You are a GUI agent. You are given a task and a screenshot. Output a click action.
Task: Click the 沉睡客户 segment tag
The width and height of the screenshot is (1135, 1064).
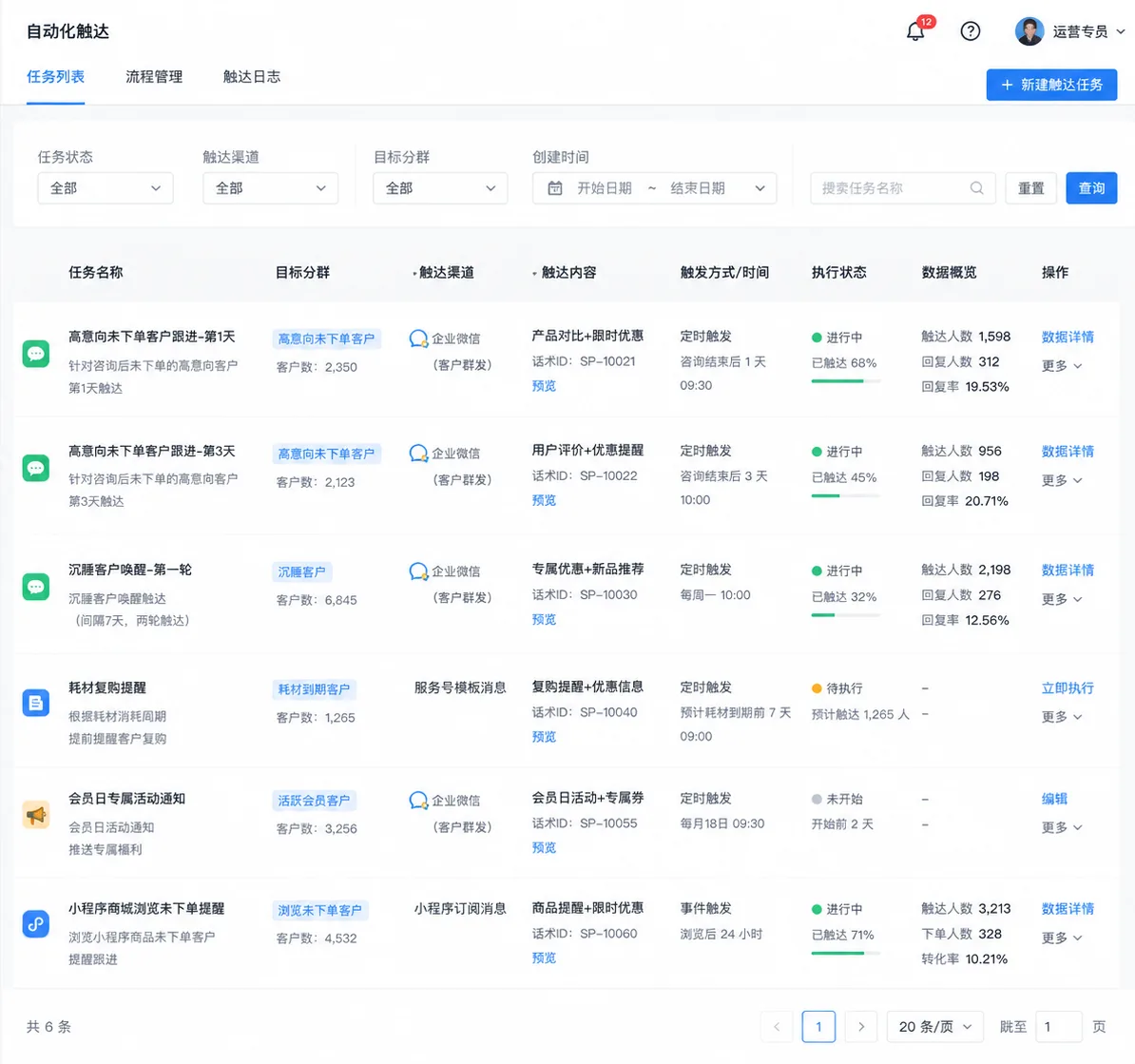(302, 571)
